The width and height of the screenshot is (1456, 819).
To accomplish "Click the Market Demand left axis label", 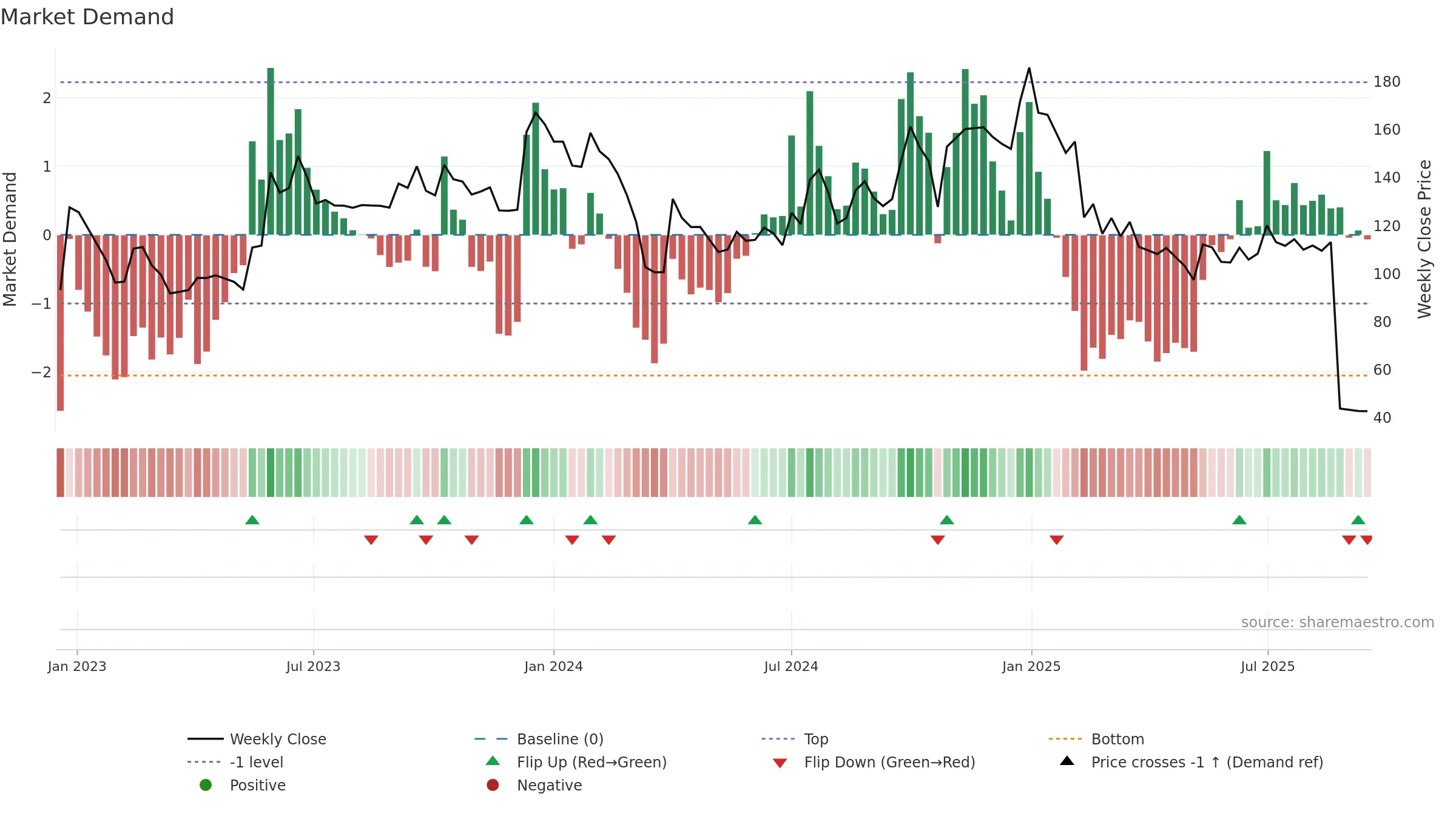I will coord(10,239).
